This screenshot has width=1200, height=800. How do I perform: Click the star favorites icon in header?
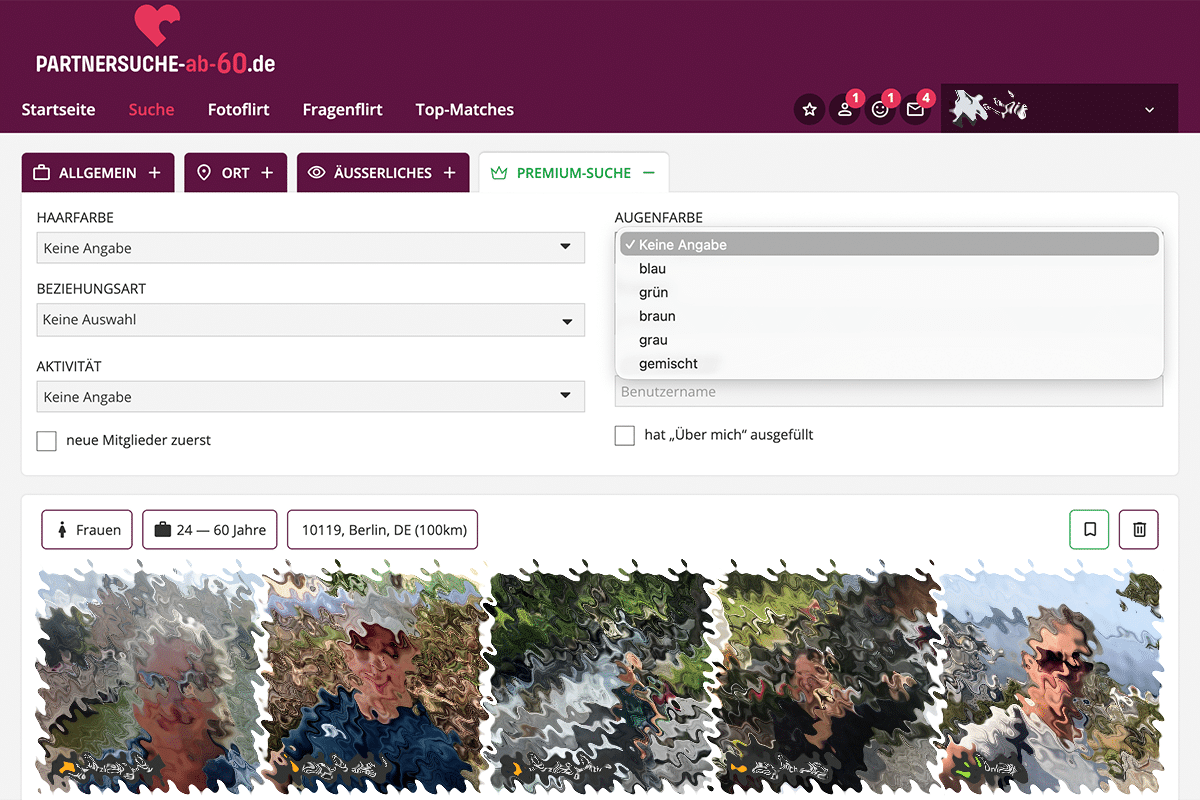(x=810, y=110)
